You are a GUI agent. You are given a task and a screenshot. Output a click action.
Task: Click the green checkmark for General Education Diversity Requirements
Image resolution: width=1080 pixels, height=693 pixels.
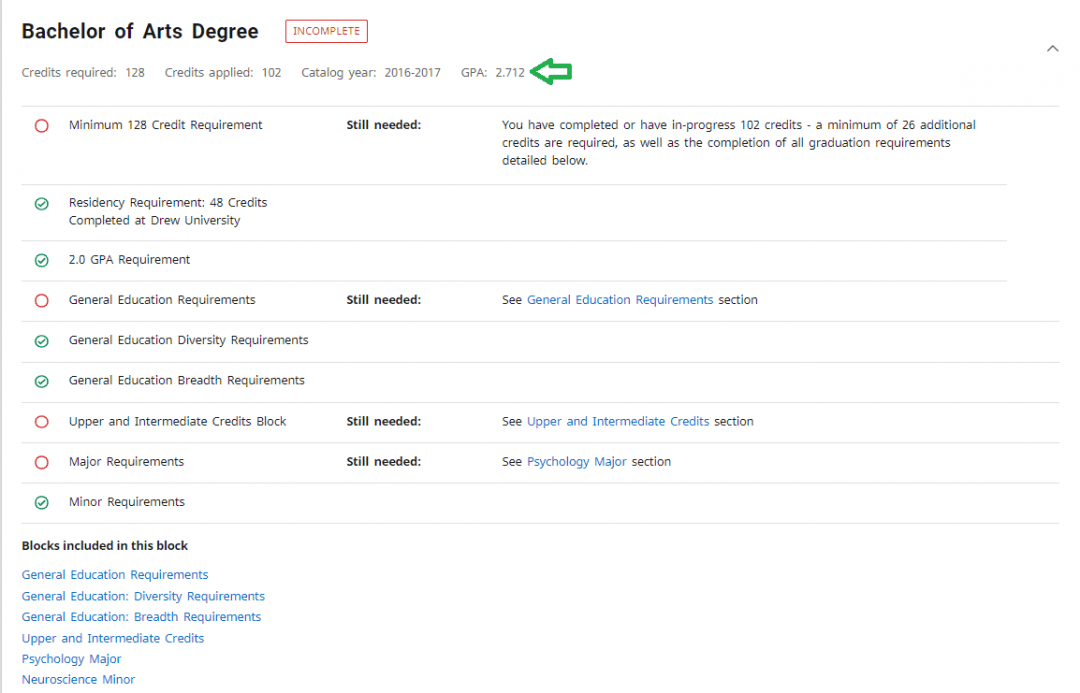coord(41,340)
